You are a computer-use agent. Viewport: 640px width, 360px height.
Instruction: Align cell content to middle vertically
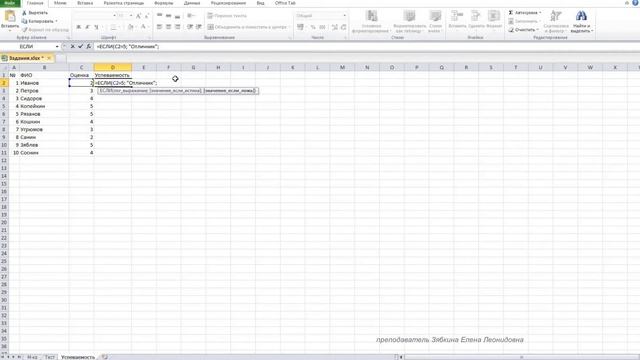pyautogui.click(x=169, y=16)
